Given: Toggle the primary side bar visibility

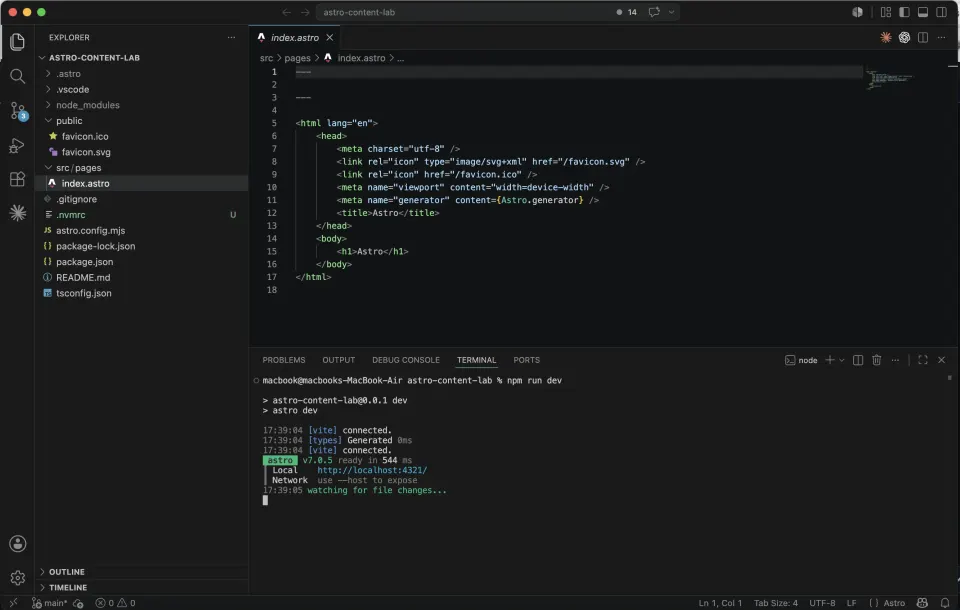Looking at the screenshot, I should tap(904, 12).
